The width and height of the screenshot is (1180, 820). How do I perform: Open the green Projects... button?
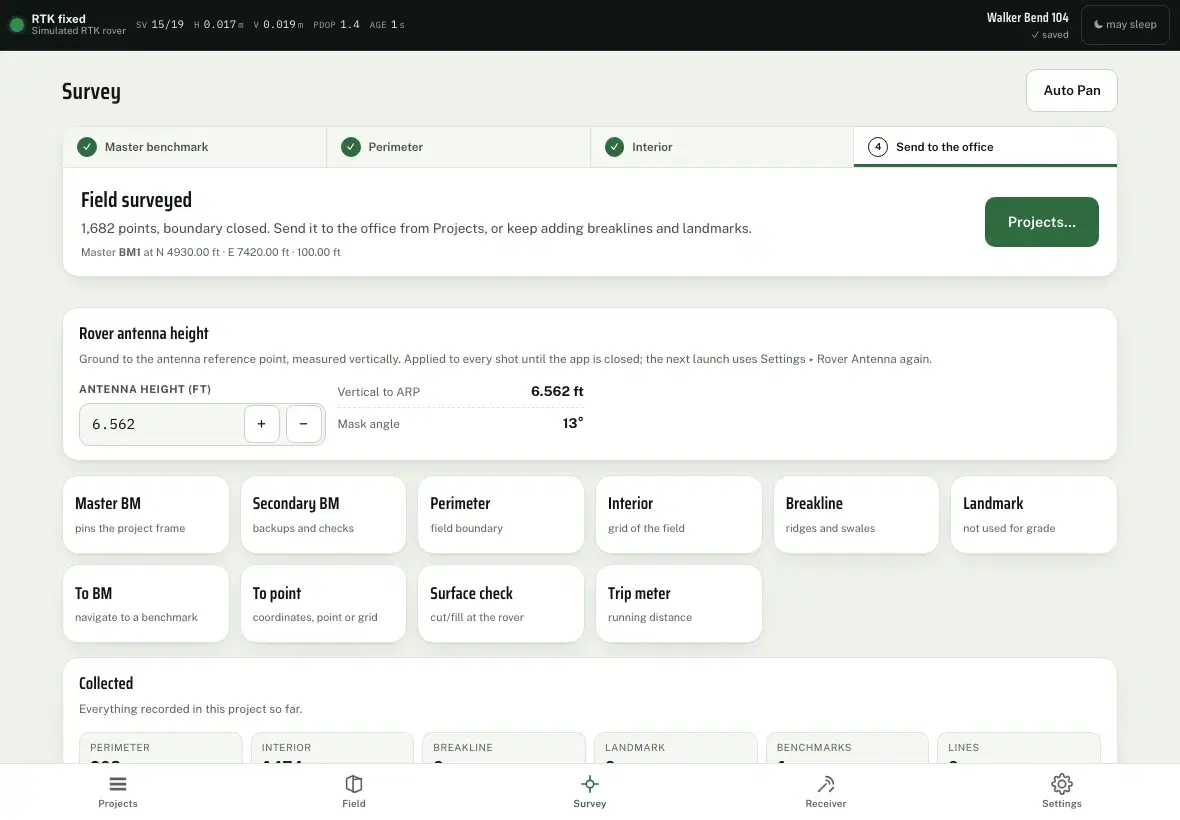[1042, 222]
